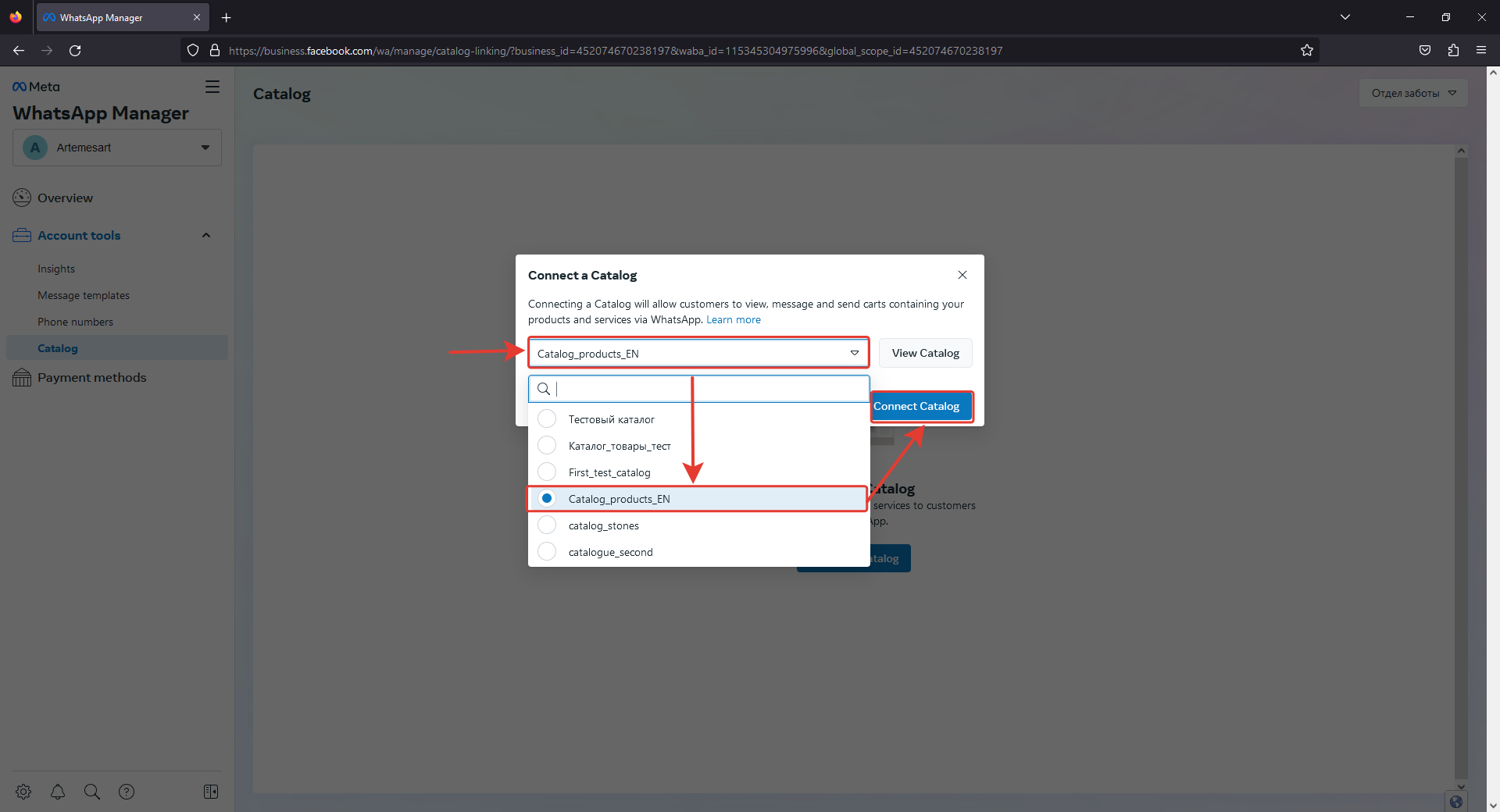Image resolution: width=1500 pixels, height=812 pixels.
Task: Open settings gear icon
Action: [23, 792]
